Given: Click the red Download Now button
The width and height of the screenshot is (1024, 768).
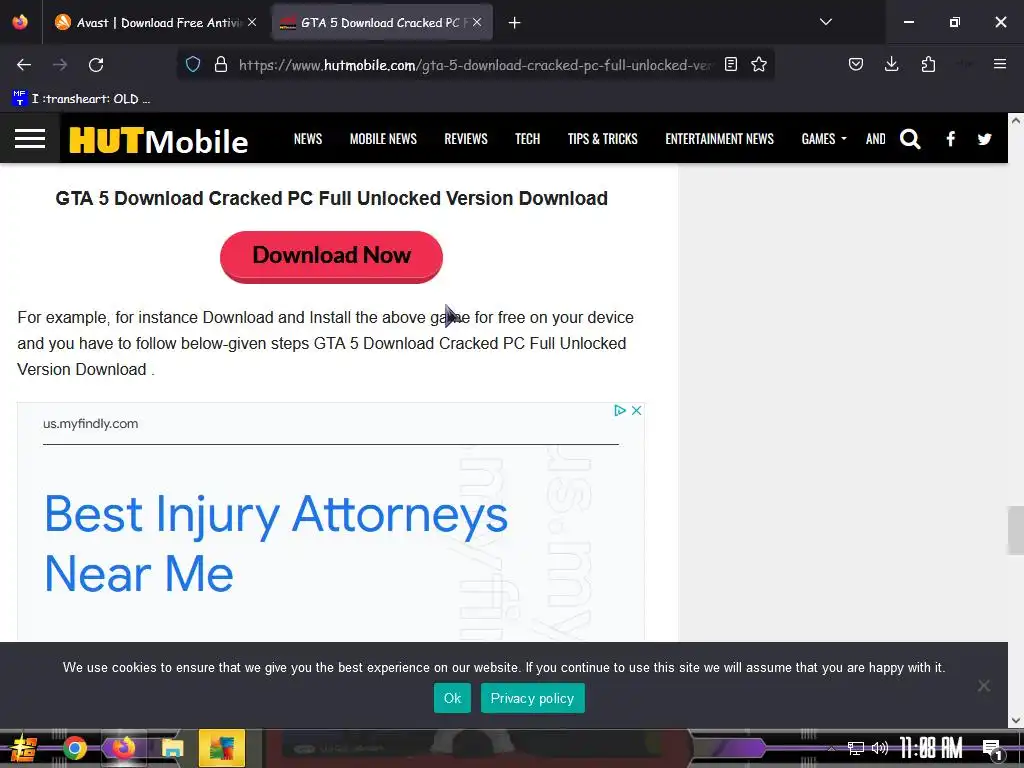Looking at the screenshot, I should click(331, 256).
